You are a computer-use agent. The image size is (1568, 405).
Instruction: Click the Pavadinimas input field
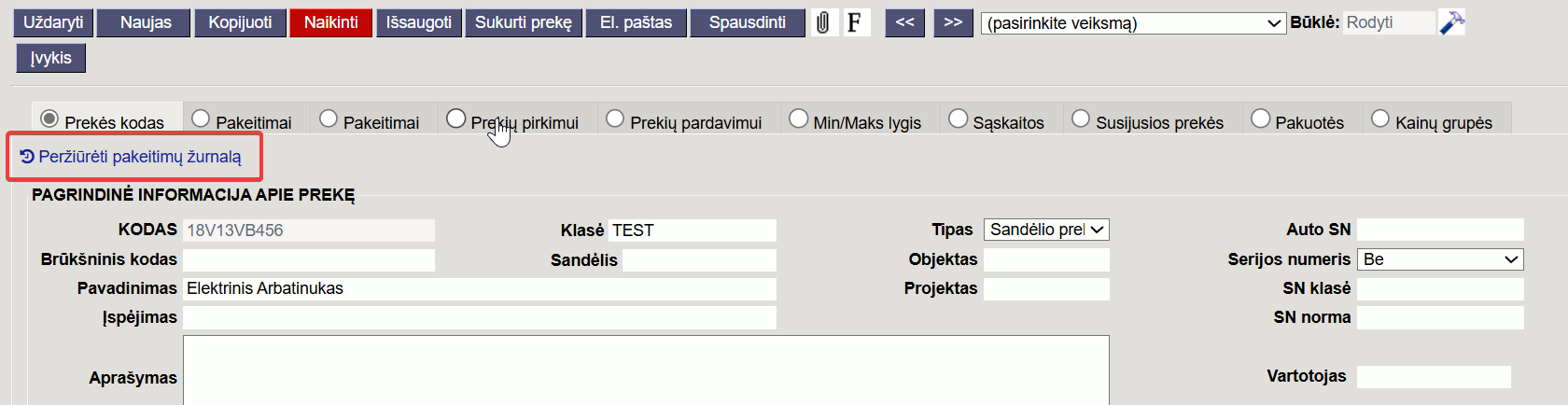pyautogui.click(x=479, y=288)
